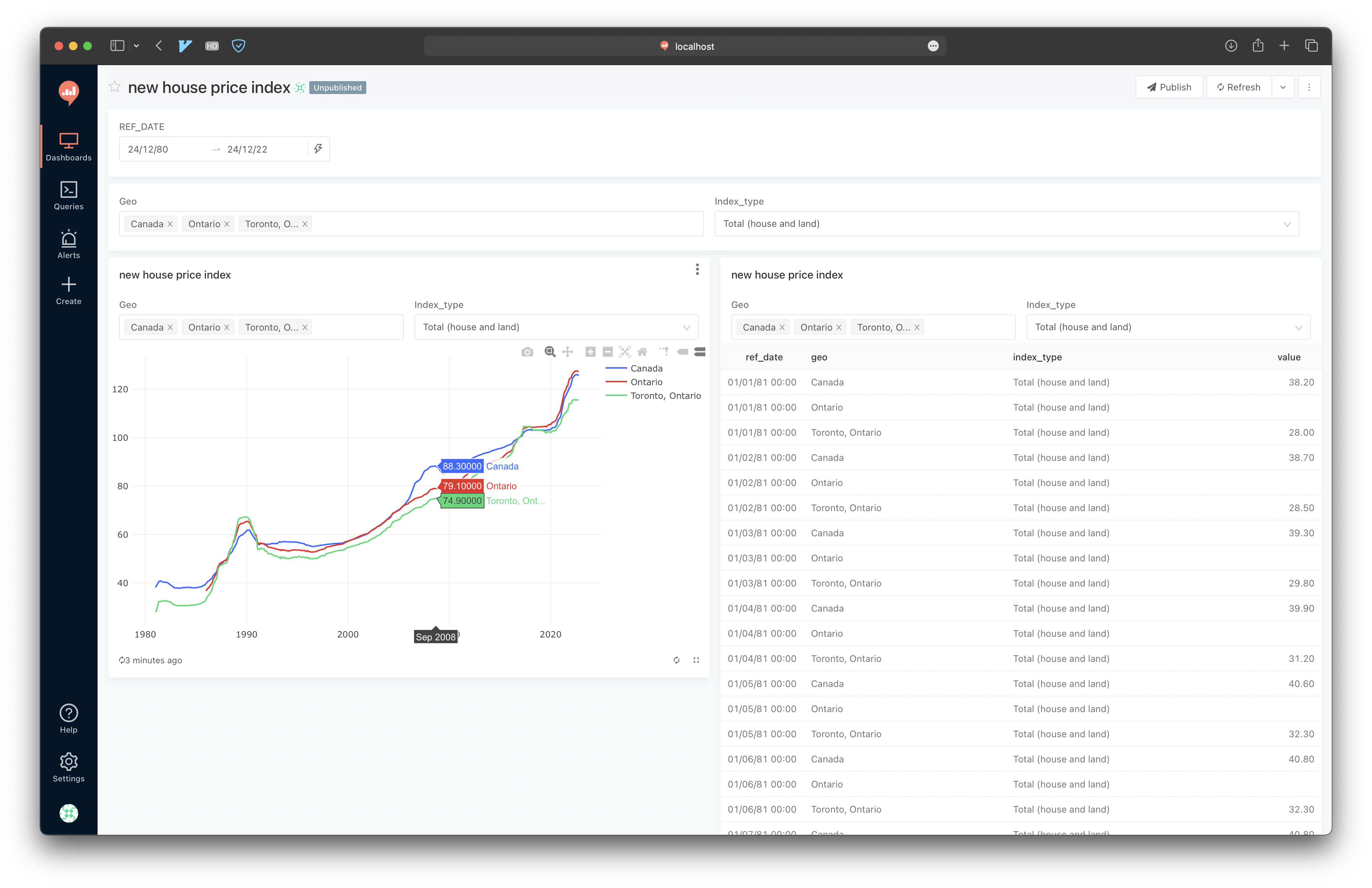This screenshot has height=888, width=1372.
Task: Expand the top Index_type dropdown
Action: [x=1006, y=224]
